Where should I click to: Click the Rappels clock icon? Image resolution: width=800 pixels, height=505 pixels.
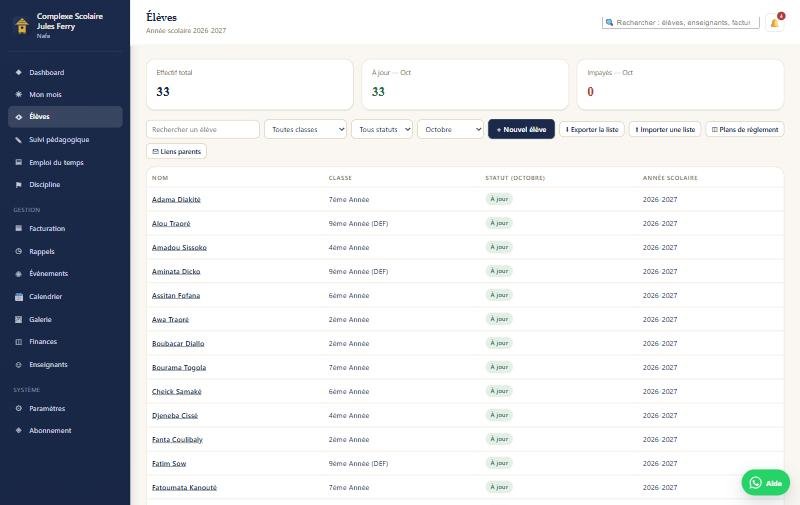(x=19, y=251)
